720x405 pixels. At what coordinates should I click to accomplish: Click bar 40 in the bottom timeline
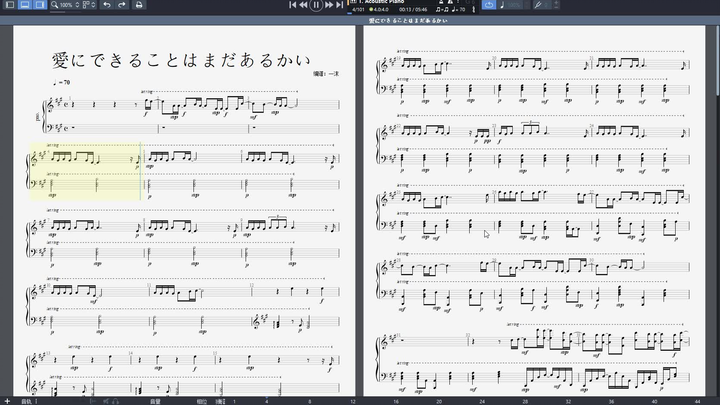(654, 401)
